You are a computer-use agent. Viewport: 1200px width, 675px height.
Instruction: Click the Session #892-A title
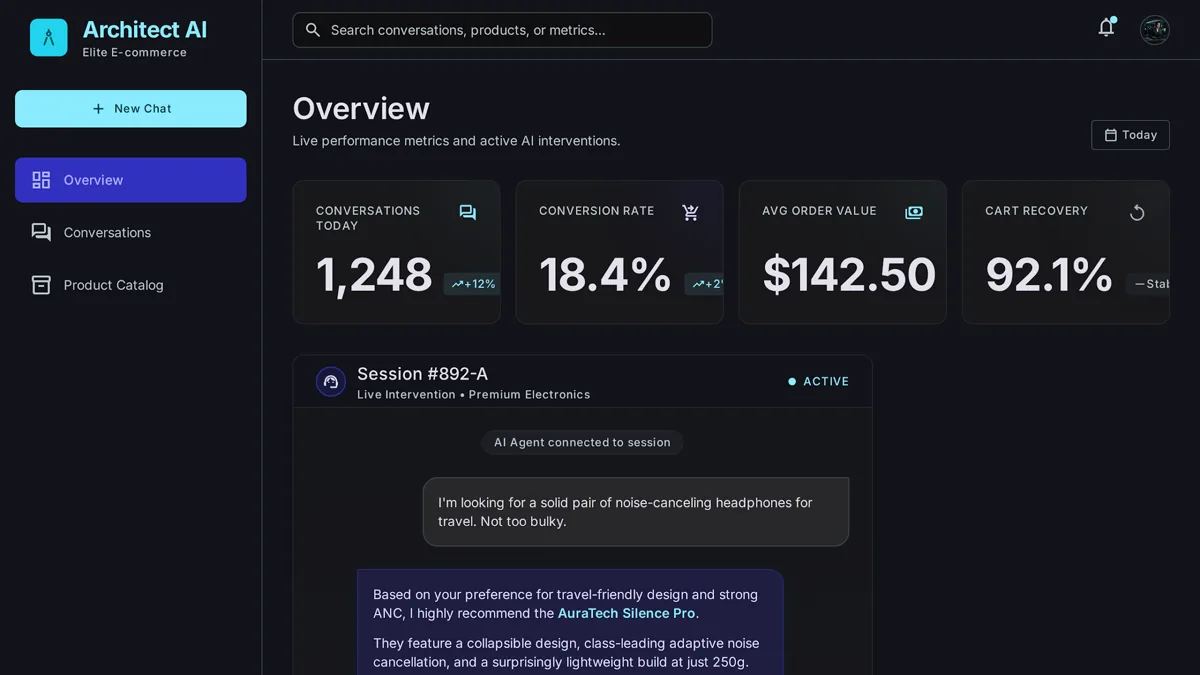click(422, 374)
